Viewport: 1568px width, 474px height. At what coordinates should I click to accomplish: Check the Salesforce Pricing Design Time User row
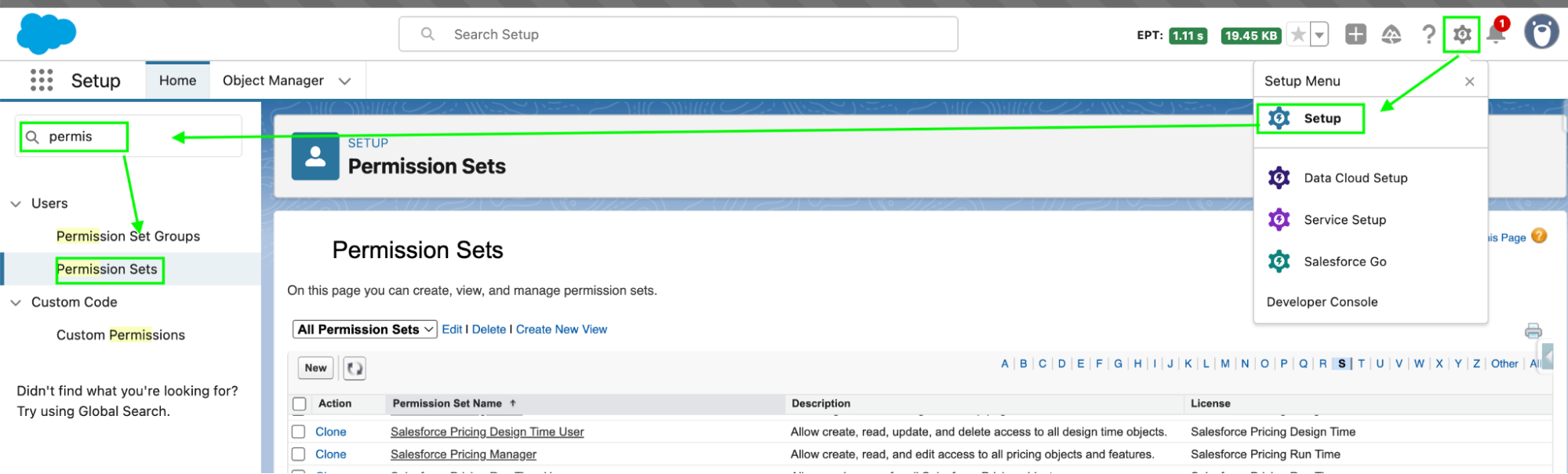click(x=298, y=432)
